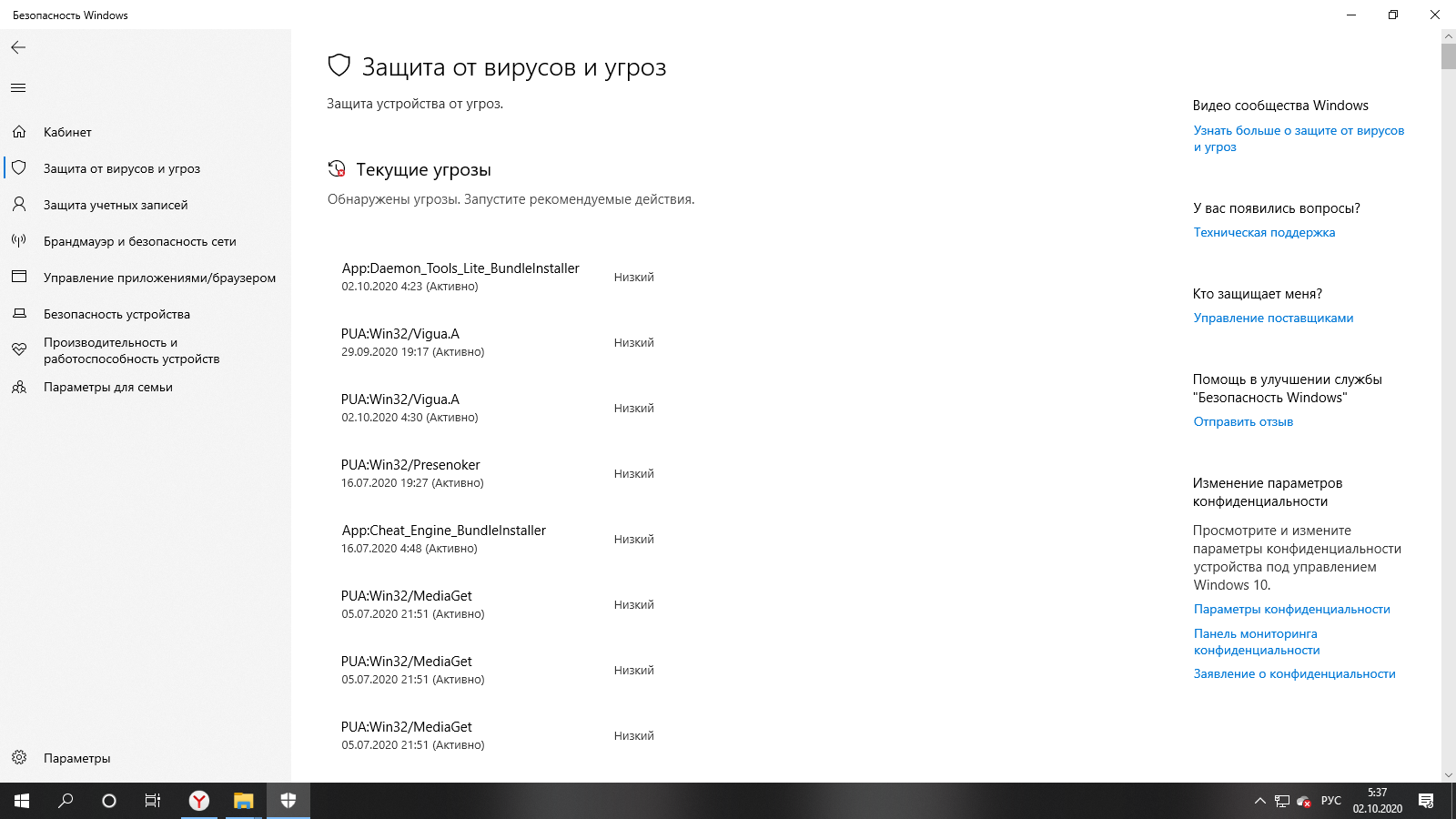This screenshot has width=1456, height=819.
Task: Click the gear icon for Параметры
Action: [19, 758]
